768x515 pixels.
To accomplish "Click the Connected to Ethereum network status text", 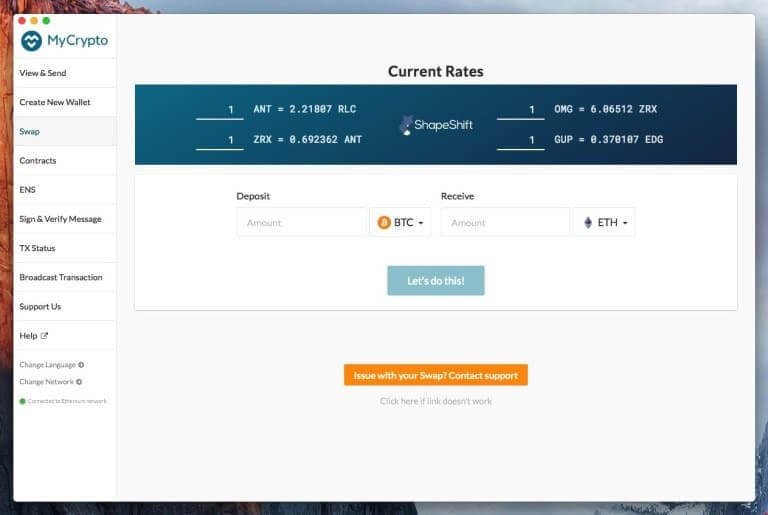I will (x=67, y=401).
